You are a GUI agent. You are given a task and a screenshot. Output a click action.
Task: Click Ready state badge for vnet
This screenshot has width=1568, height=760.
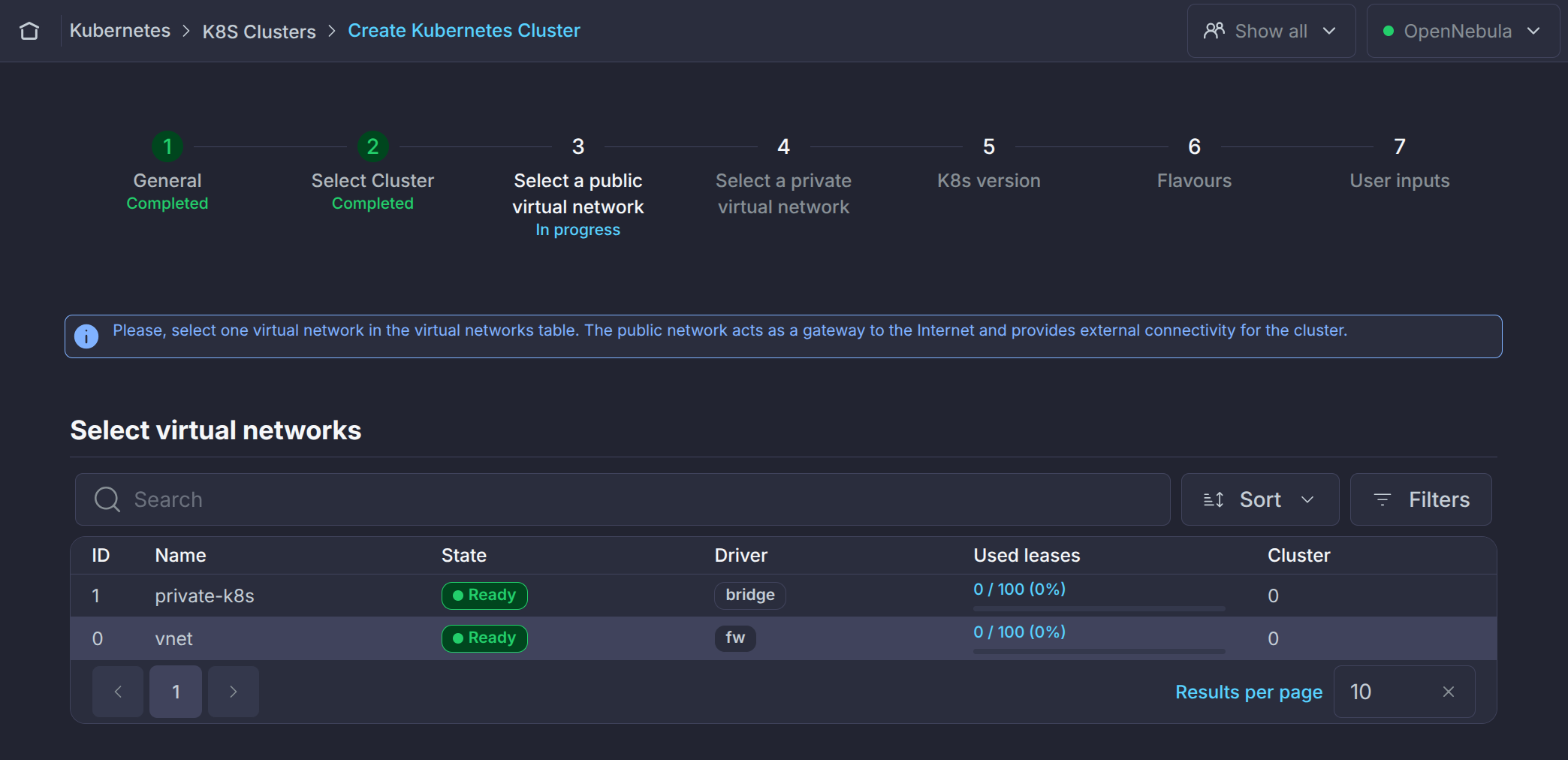[x=484, y=638]
